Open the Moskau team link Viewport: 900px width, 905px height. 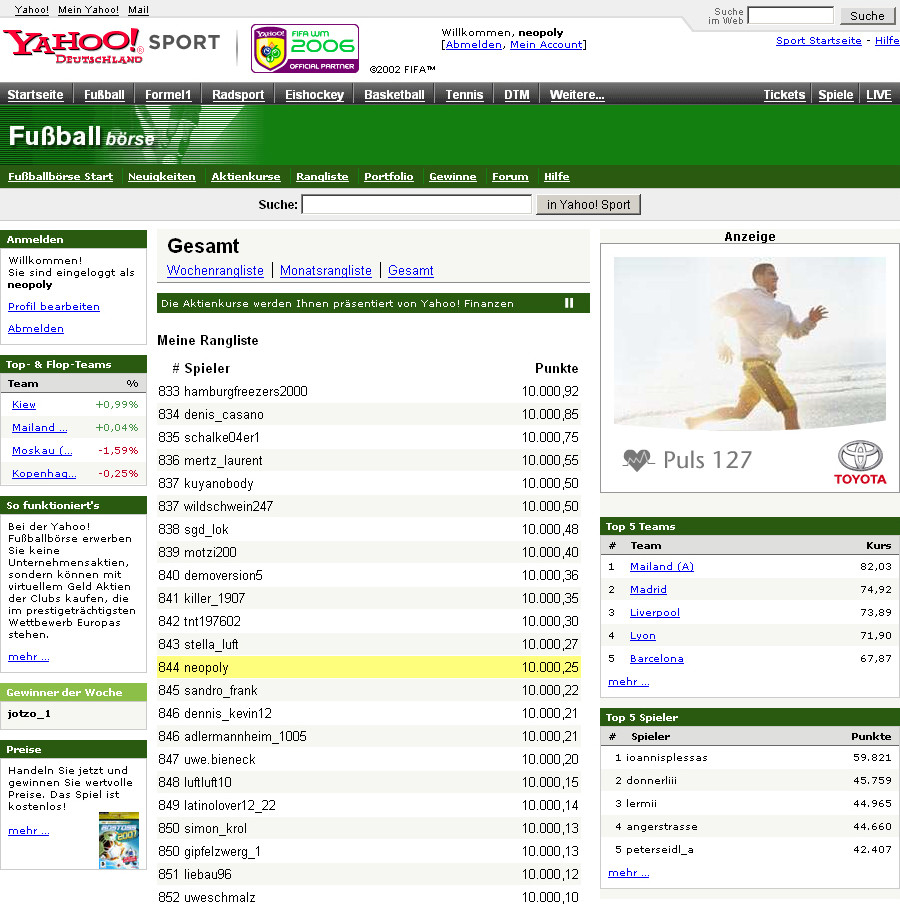[42, 451]
